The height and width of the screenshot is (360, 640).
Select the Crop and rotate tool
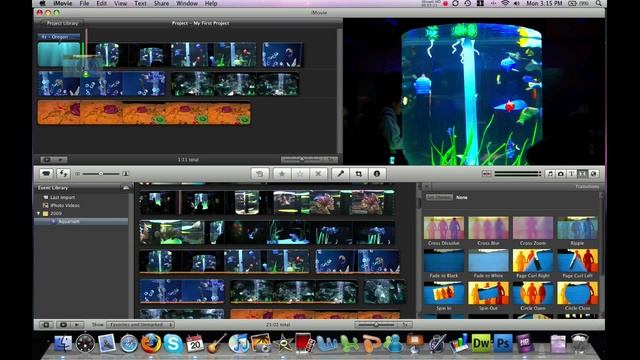pyautogui.click(x=358, y=174)
